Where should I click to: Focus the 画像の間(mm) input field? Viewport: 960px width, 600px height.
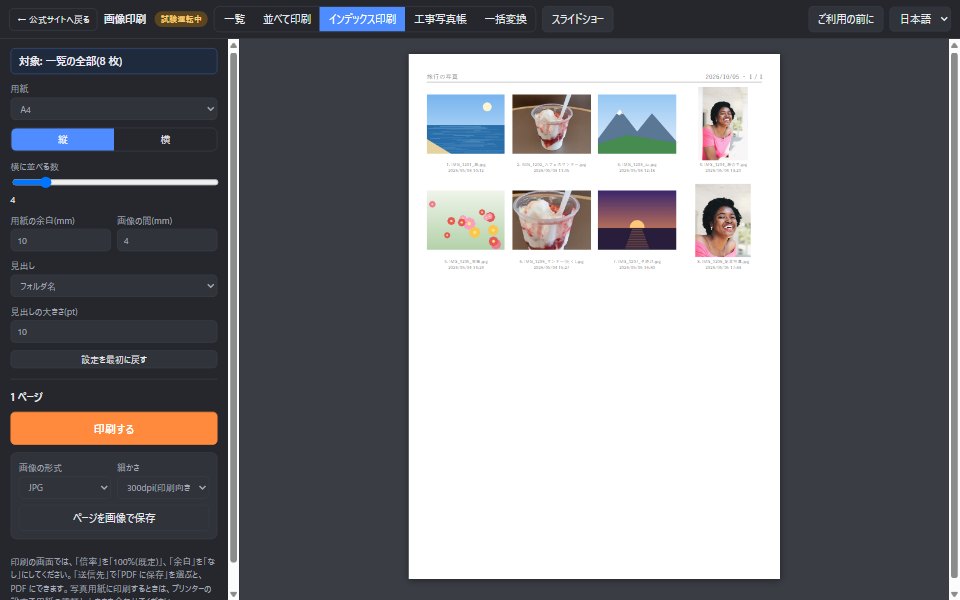pos(167,241)
